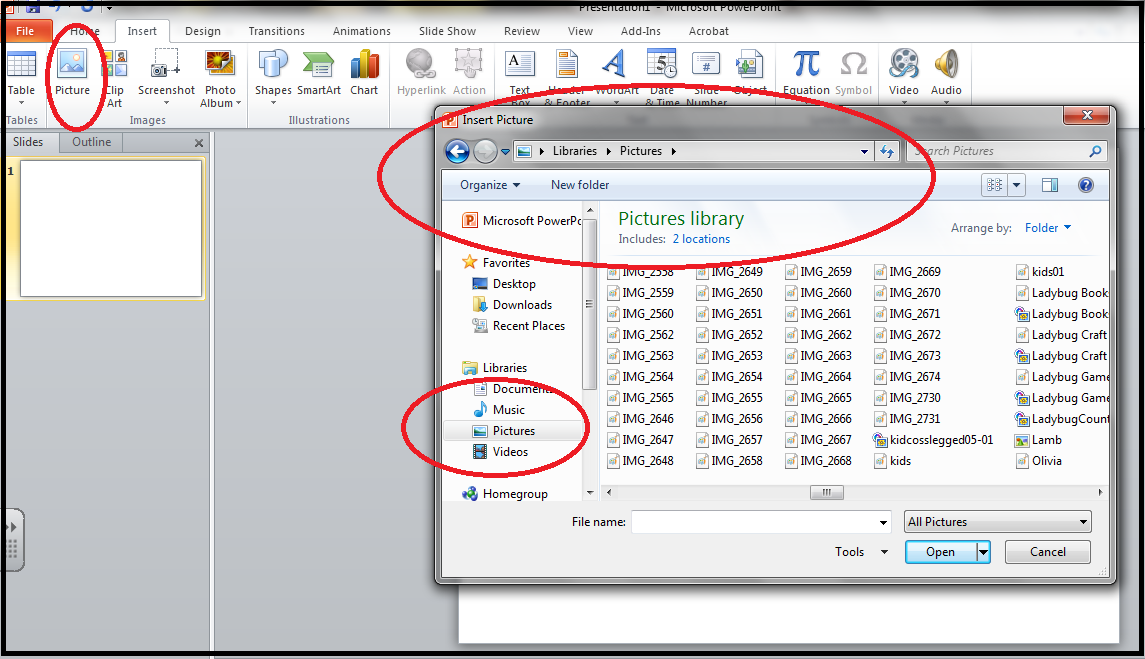Switch to the Transitions tab
This screenshot has height=659, width=1145.
pyautogui.click(x=276, y=31)
